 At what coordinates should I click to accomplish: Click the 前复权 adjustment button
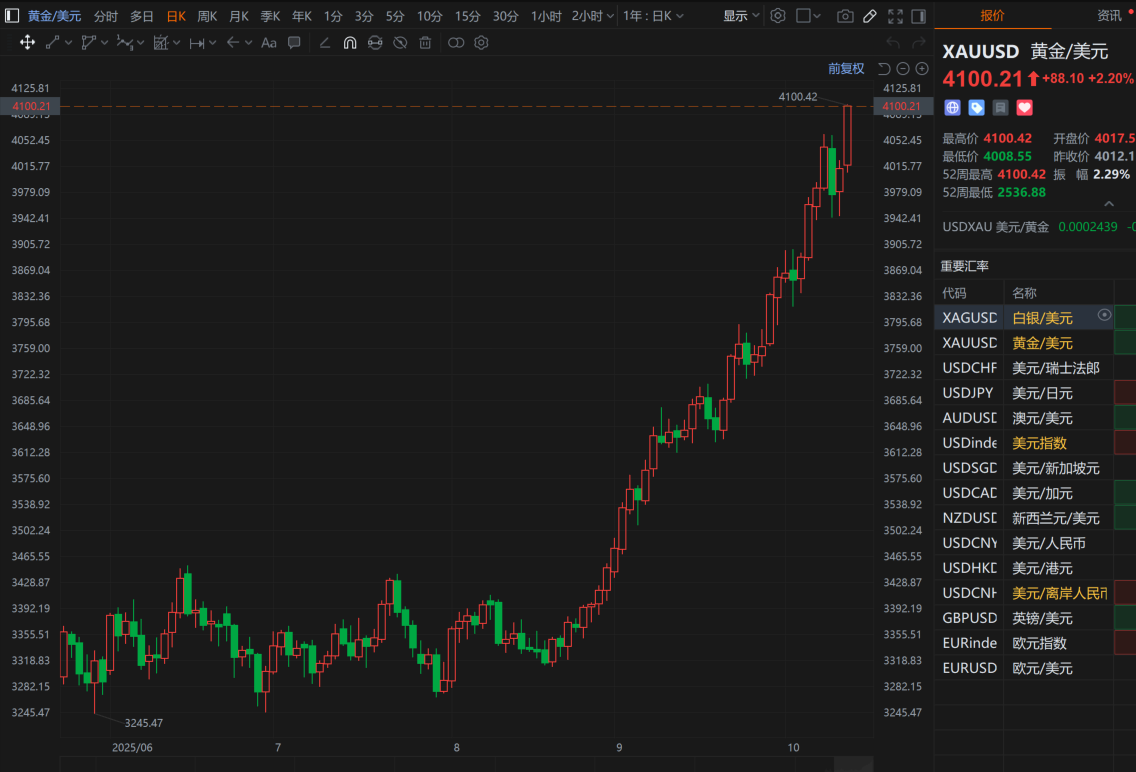click(x=846, y=69)
